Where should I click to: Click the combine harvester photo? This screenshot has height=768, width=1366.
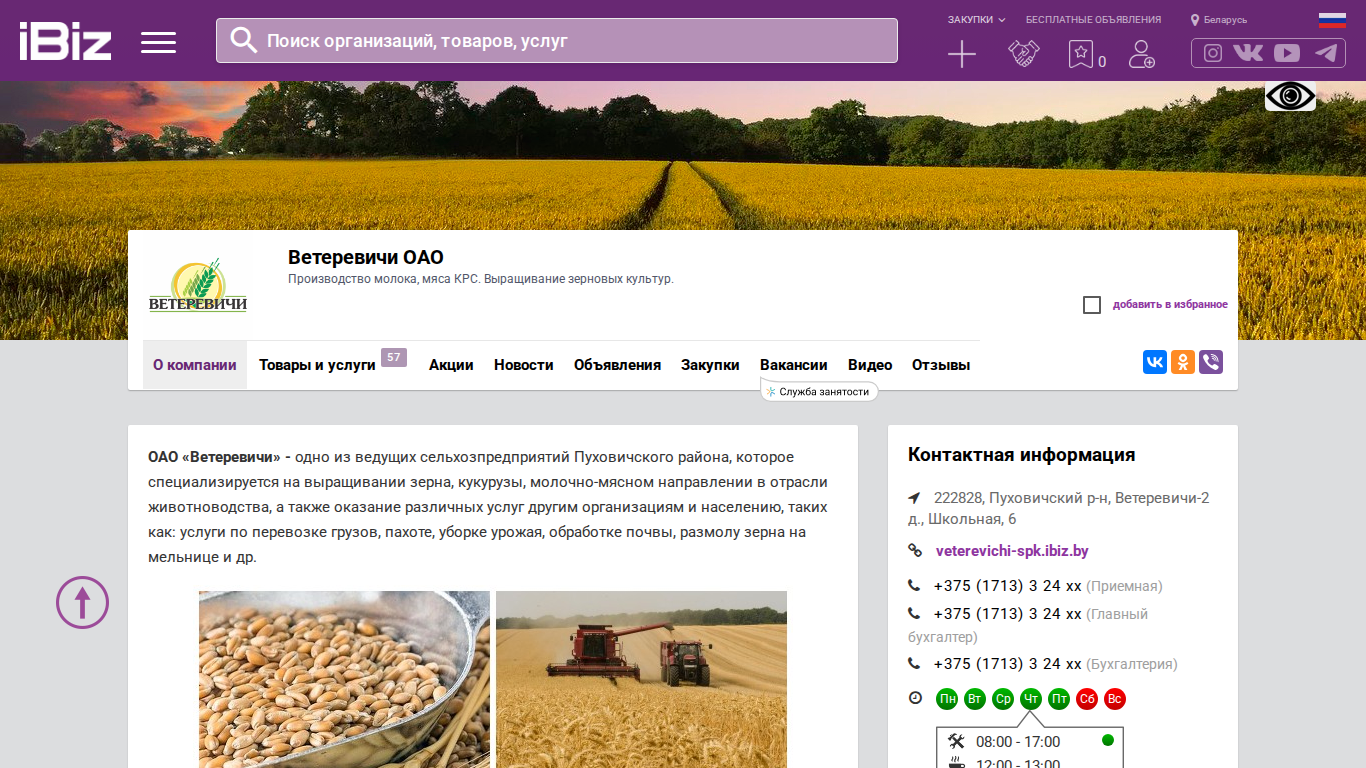(x=641, y=679)
